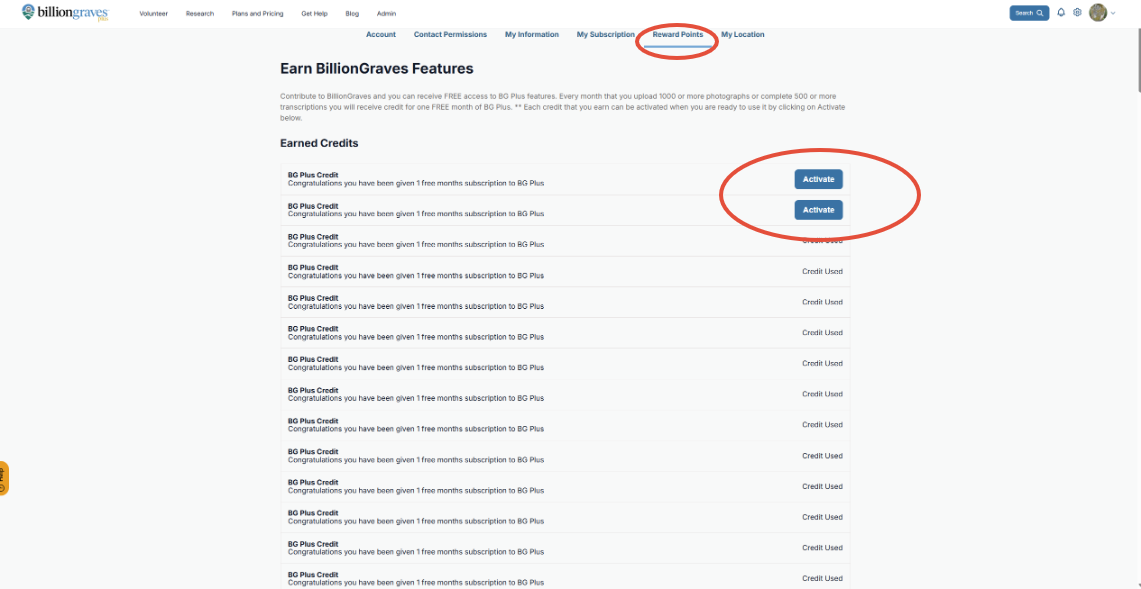Switch to the Account tab

[x=381, y=34]
